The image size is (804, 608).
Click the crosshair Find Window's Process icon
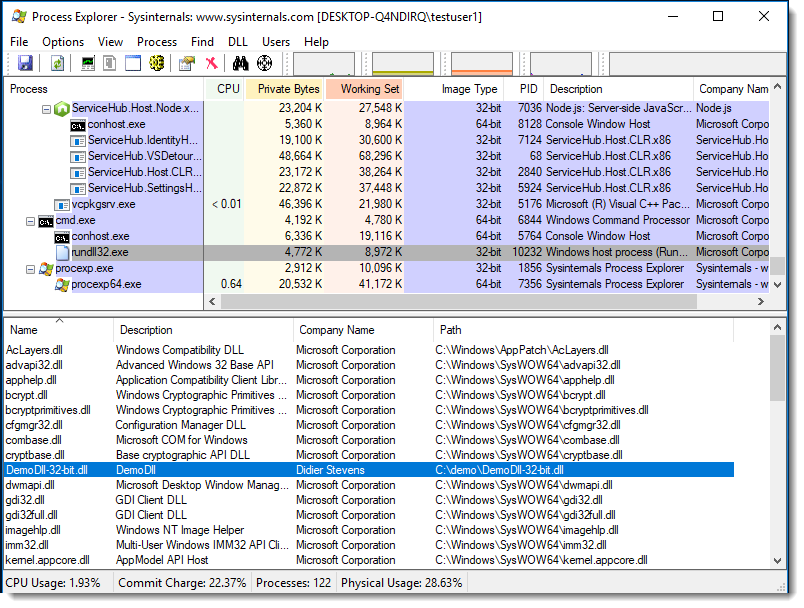click(x=265, y=64)
